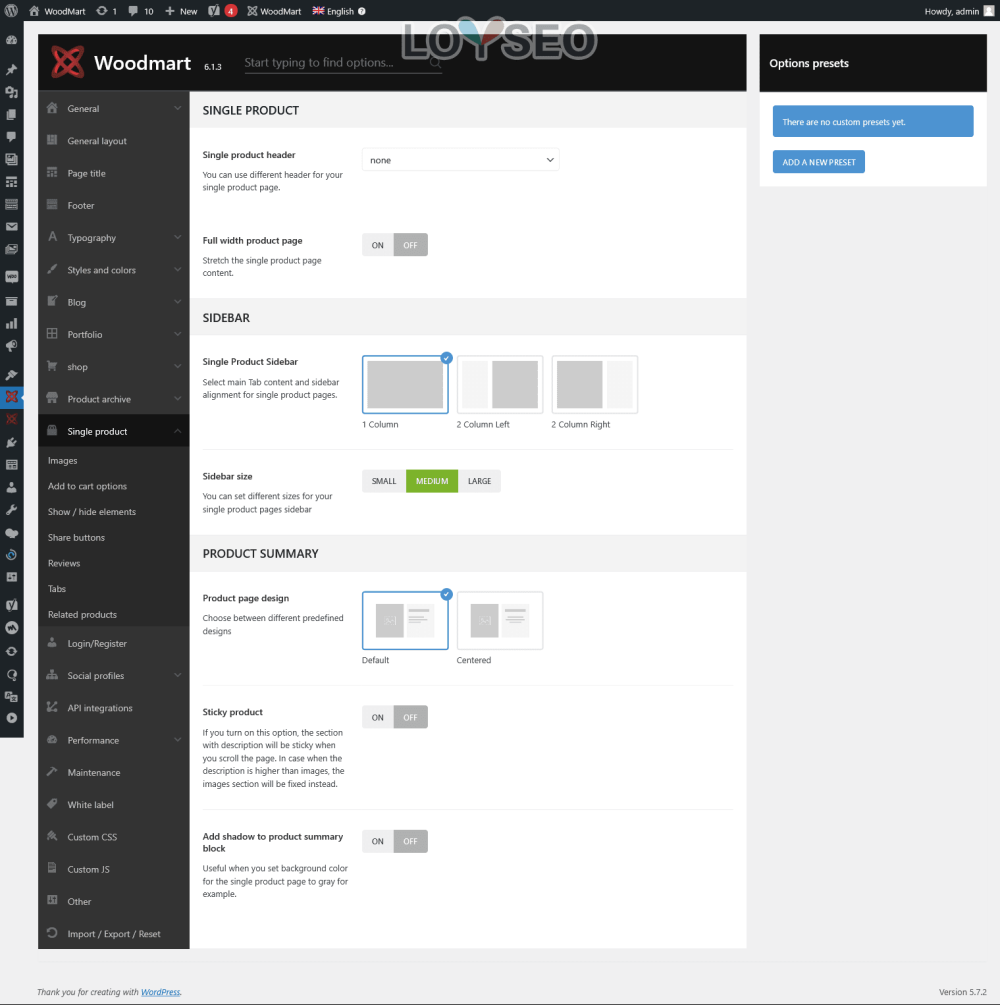Viewport: 1000px width, 1005px height.
Task: Open the Single product header dropdown
Action: coord(460,160)
